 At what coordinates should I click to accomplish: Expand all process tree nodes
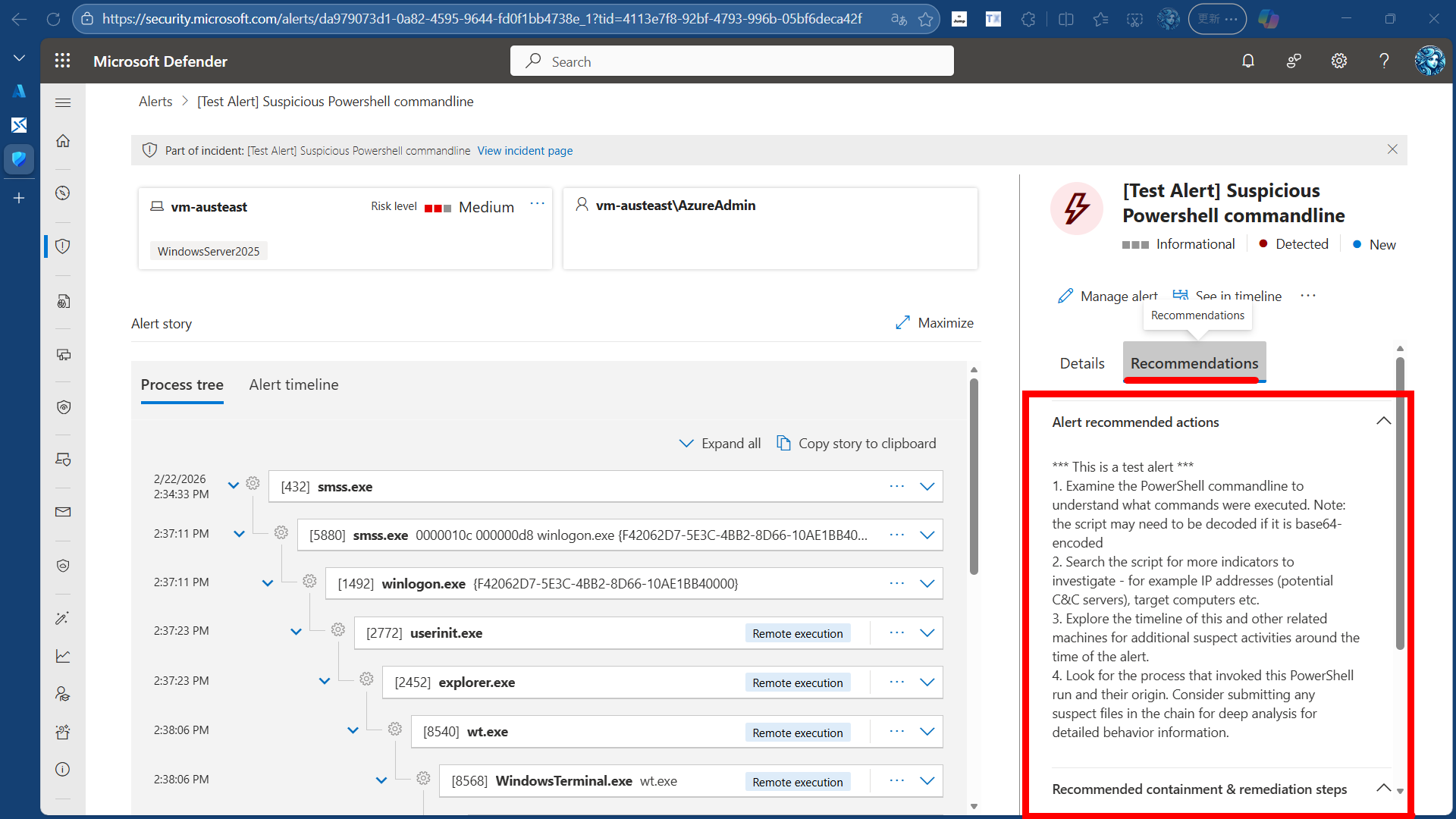pyautogui.click(x=720, y=444)
